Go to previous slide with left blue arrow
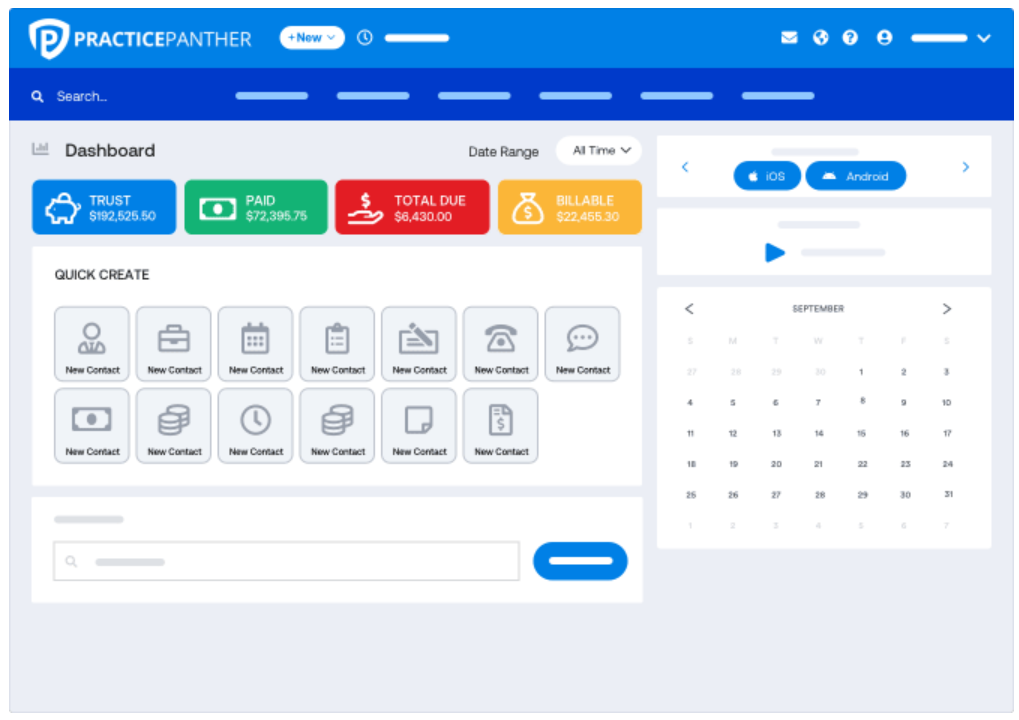This screenshot has width=1019, height=720. 685,167
